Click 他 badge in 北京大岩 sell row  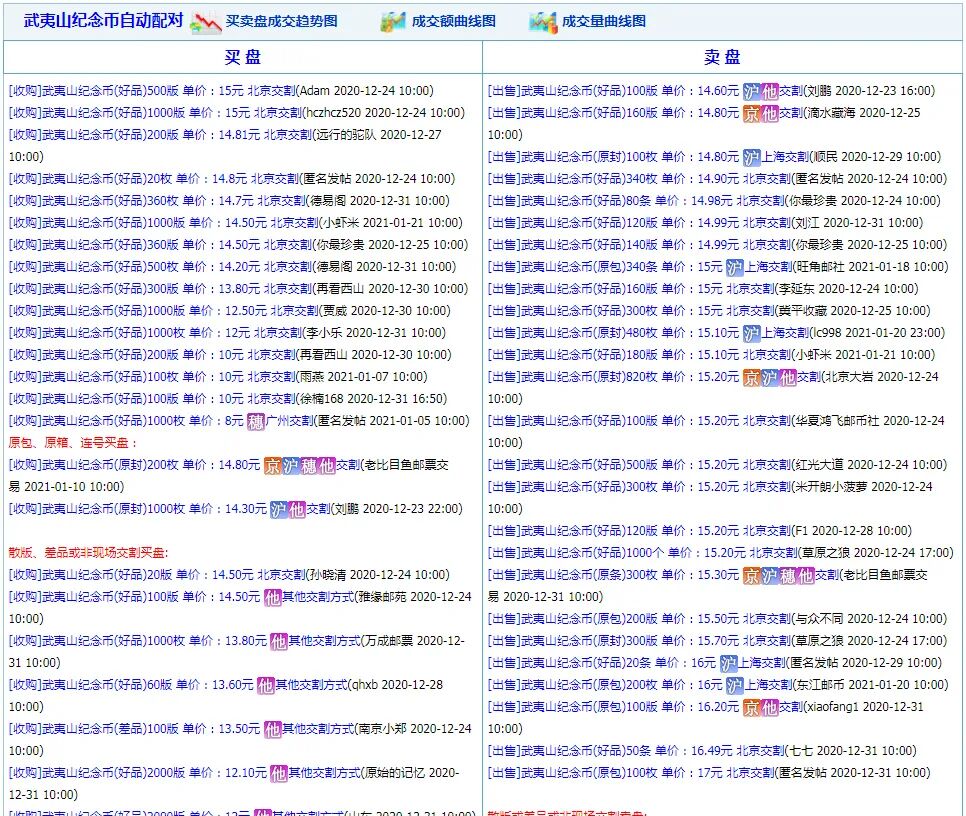click(788, 378)
